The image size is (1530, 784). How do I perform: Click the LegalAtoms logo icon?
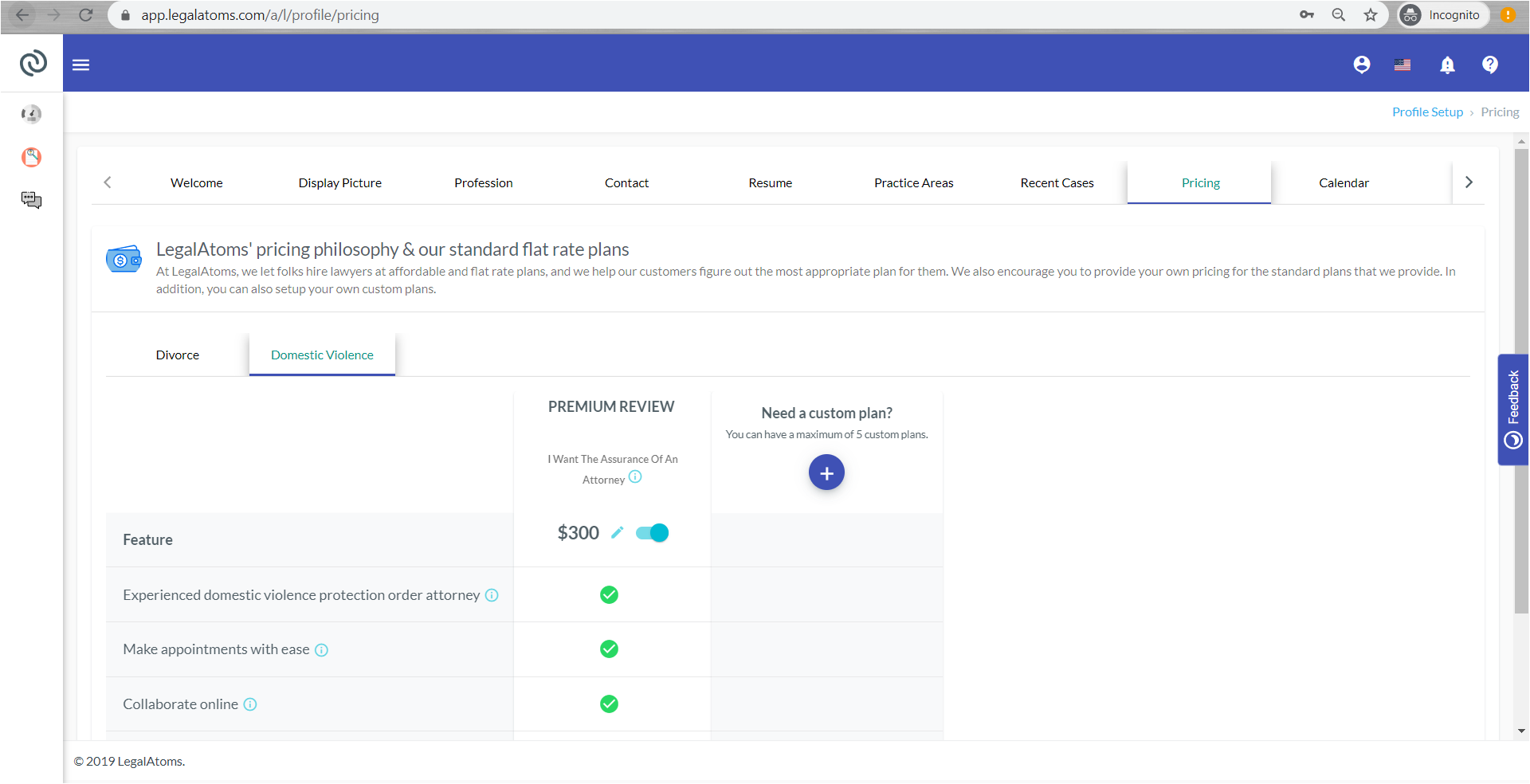pos(33,63)
